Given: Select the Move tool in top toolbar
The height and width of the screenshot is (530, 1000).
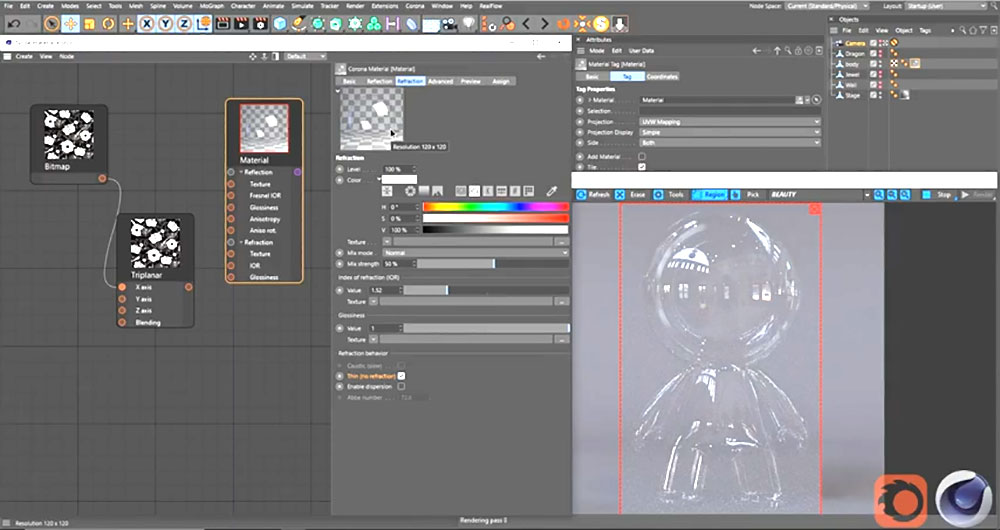Looking at the screenshot, I should click(x=70, y=23).
